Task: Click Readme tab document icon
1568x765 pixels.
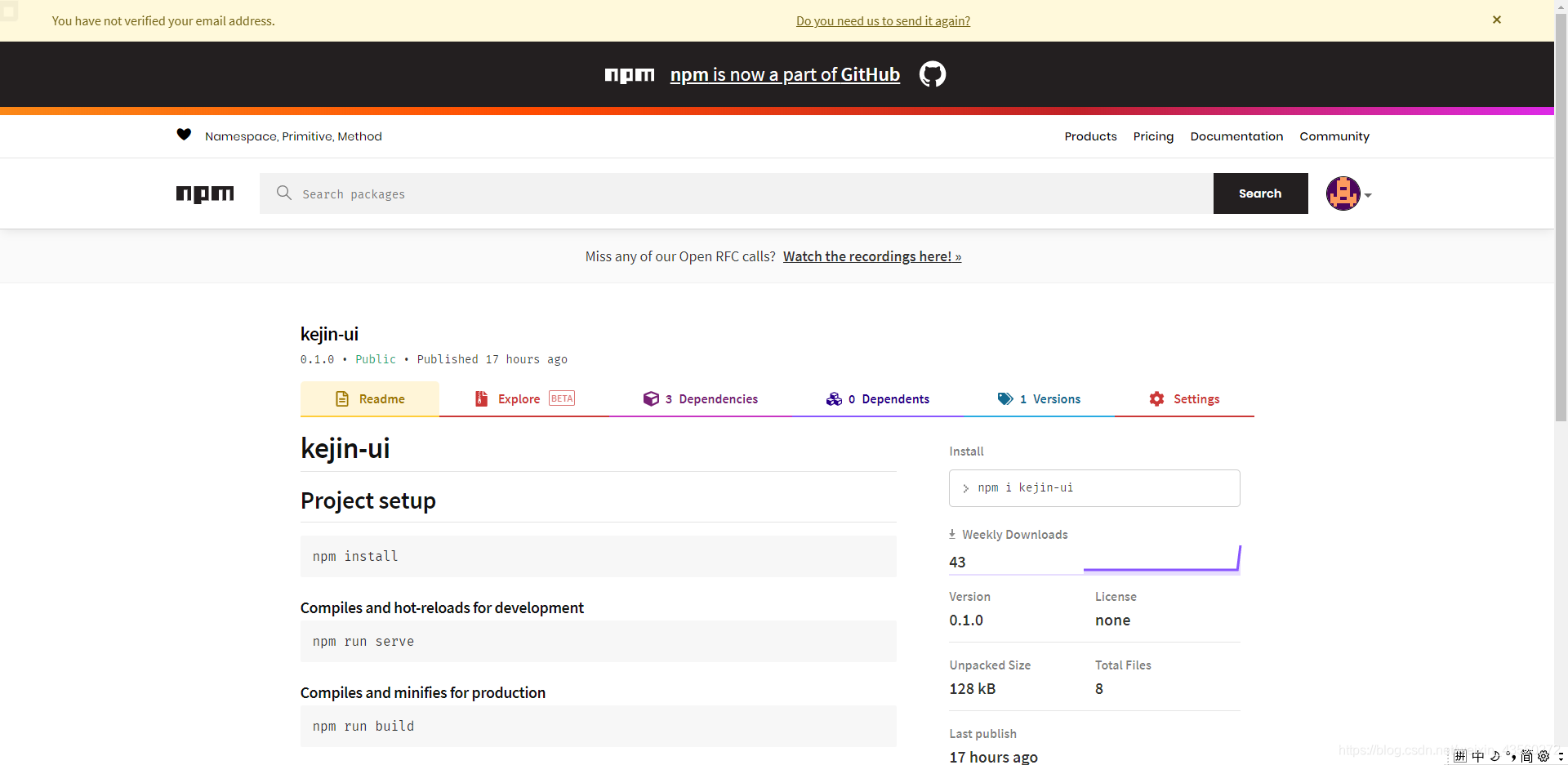Action: [x=342, y=398]
